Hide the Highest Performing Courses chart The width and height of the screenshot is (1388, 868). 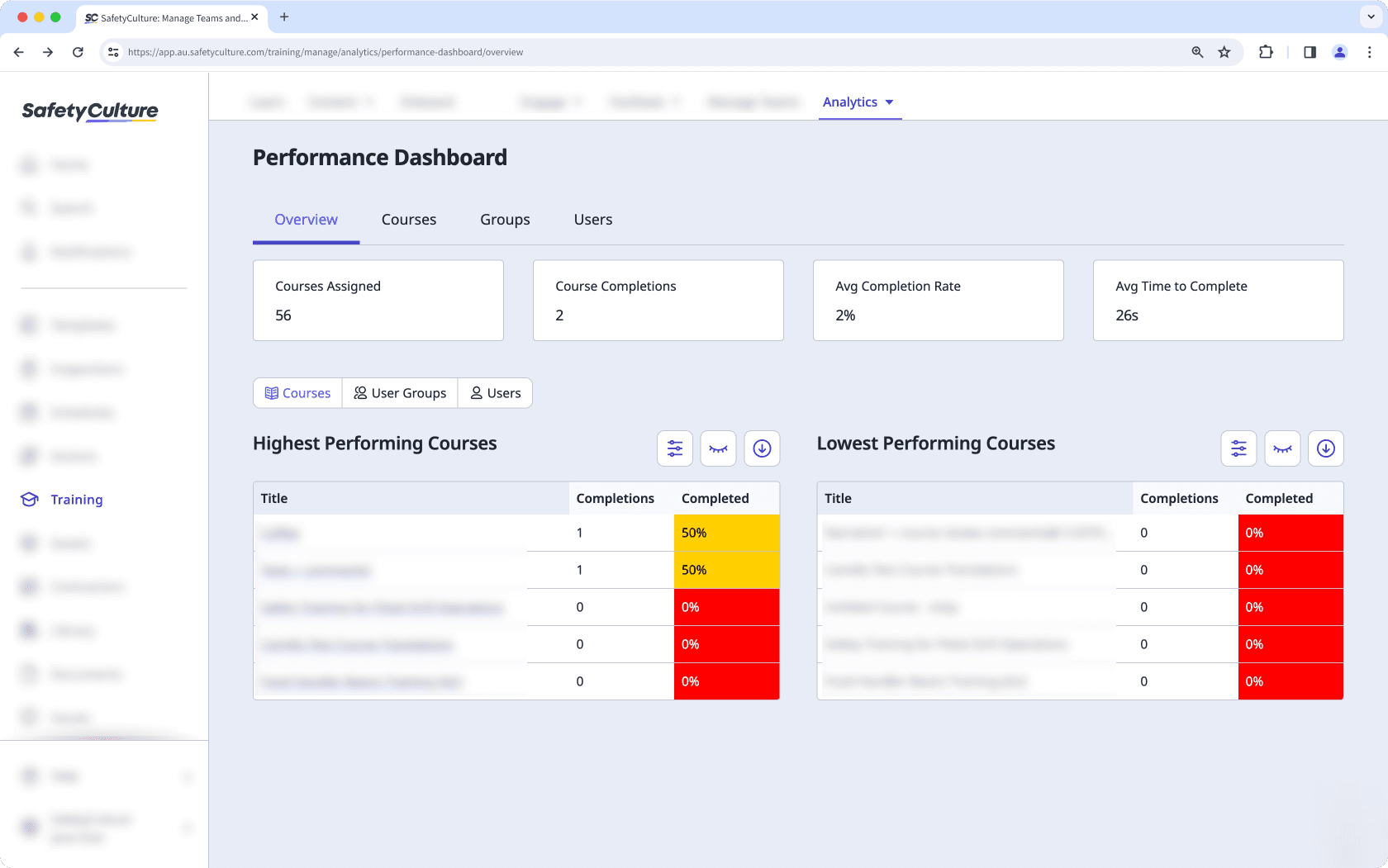pyautogui.click(x=718, y=448)
